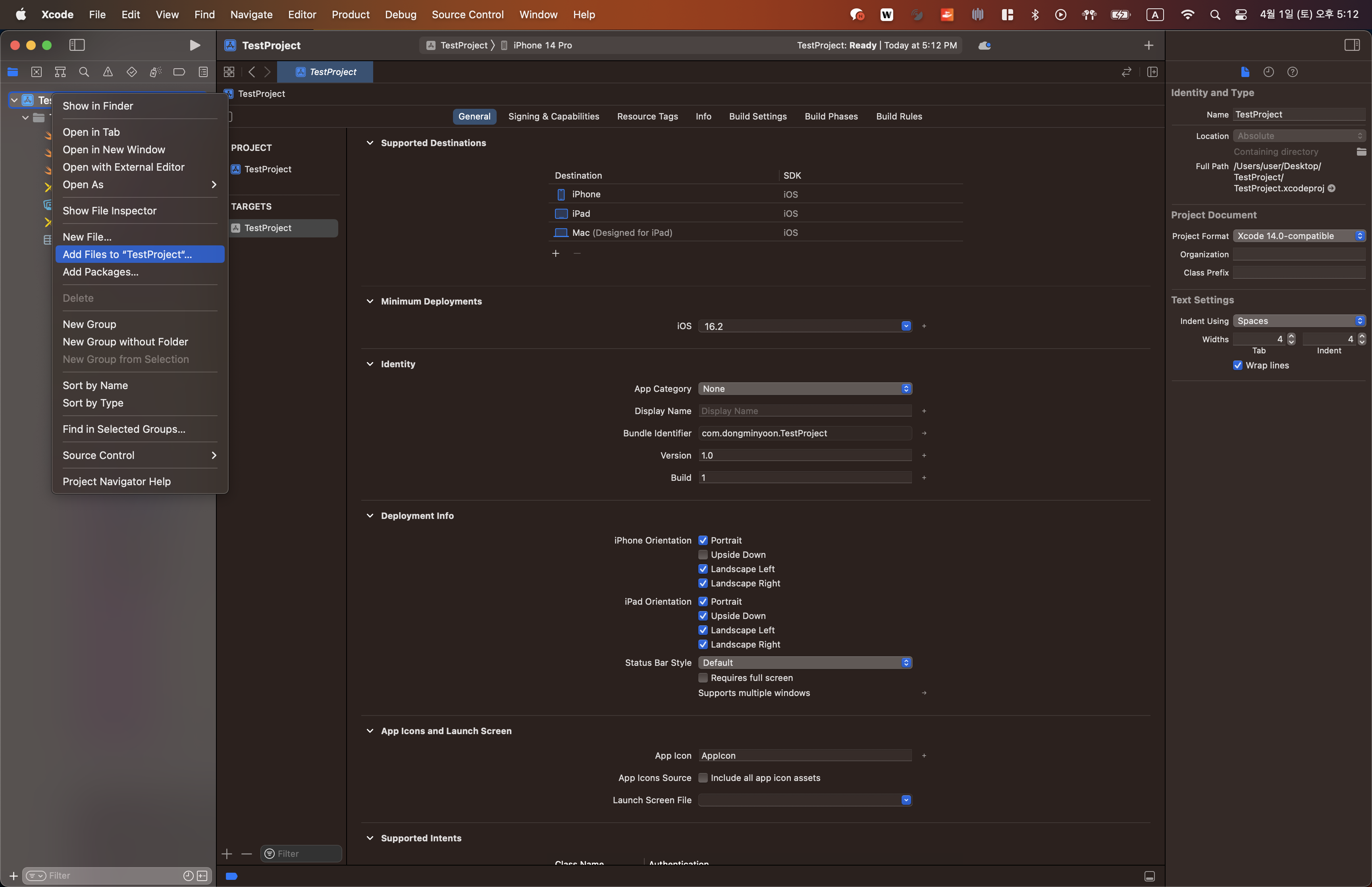Open the iOS 16.2 deployment dropdown
This screenshot has width=1372, height=887.
[x=906, y=326]
